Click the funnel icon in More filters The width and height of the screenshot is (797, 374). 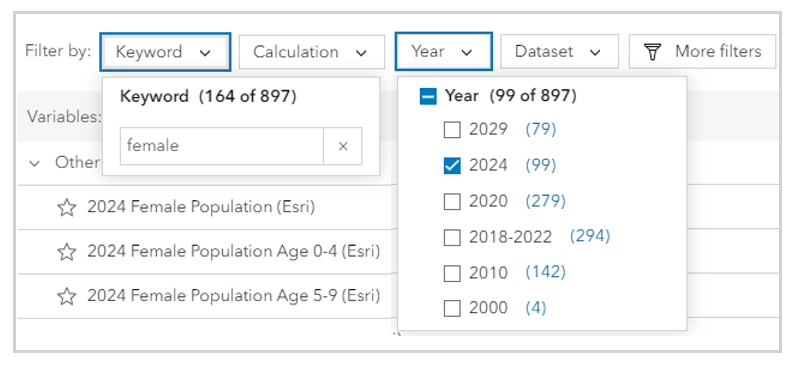coord(653,51)
